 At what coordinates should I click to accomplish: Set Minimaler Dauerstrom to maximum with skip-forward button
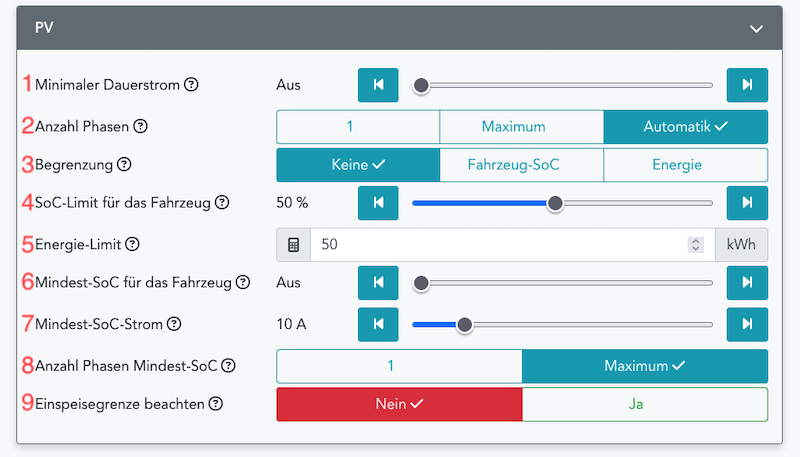point(747,85)
